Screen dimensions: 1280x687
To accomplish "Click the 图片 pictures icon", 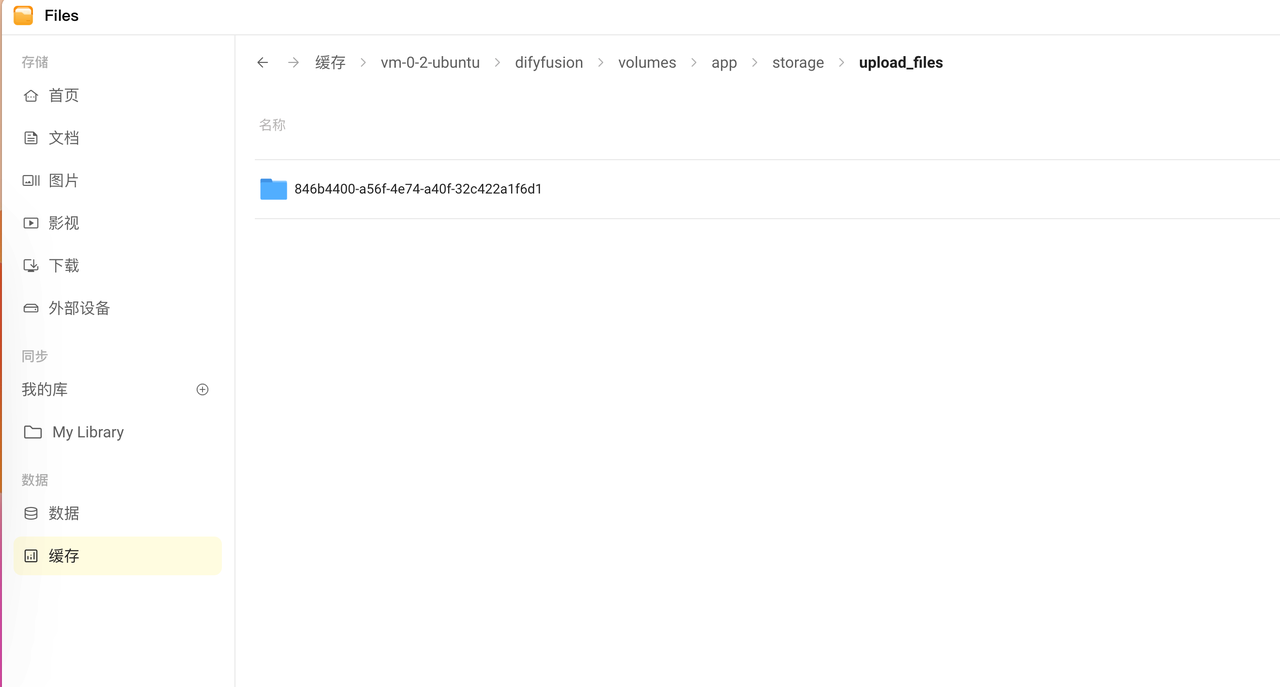I will point(31,181).
